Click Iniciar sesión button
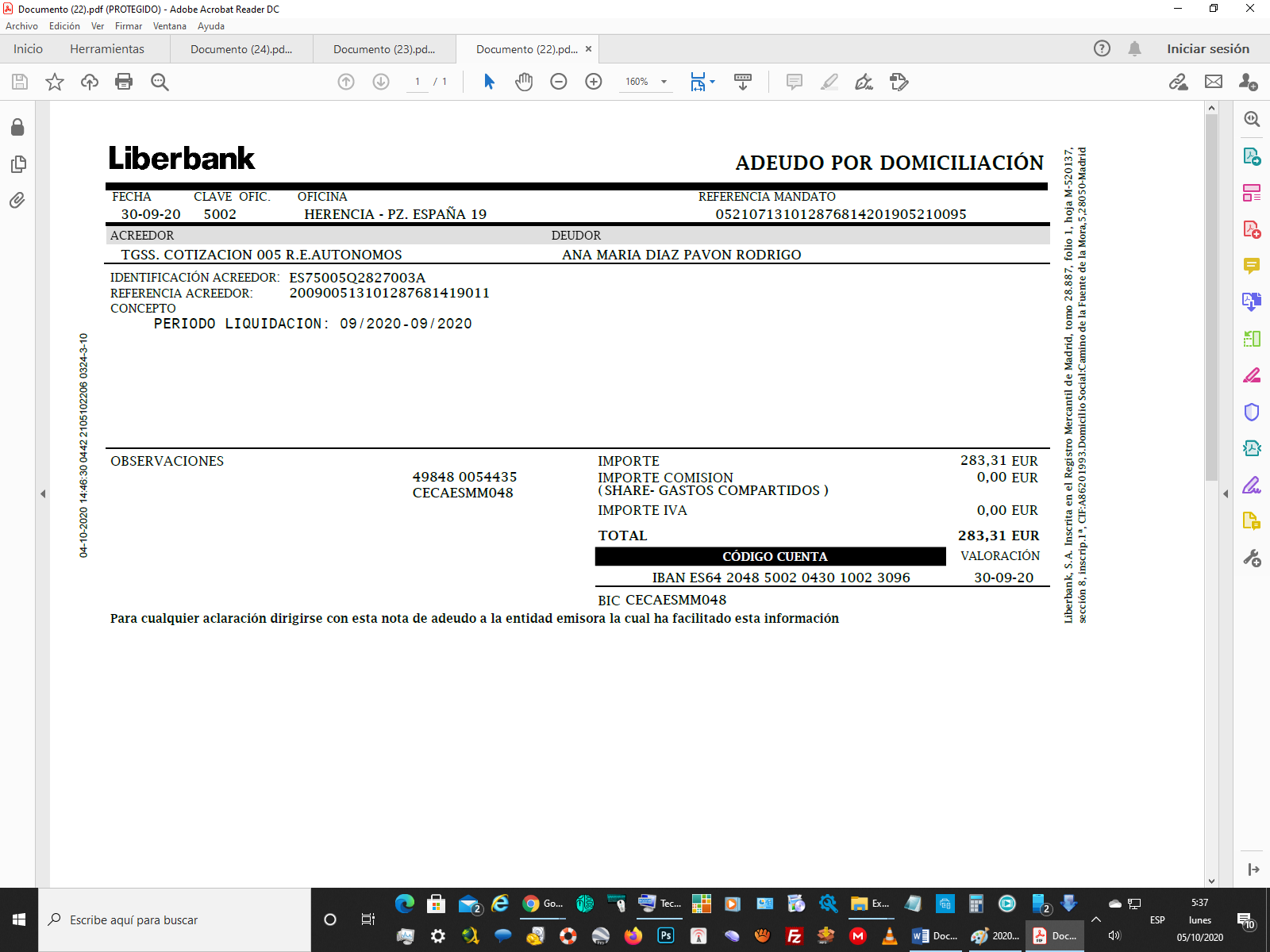The width and height of the screenshot is (1270, 952). point(1207,49)
